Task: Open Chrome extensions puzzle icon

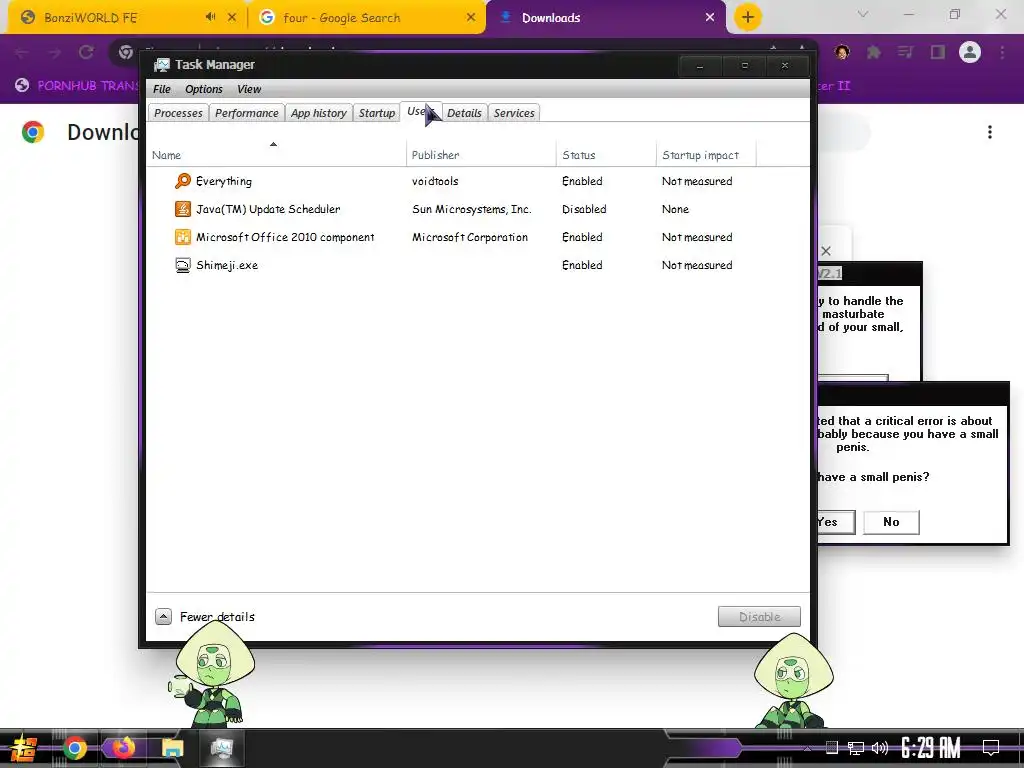Action: 874,52
